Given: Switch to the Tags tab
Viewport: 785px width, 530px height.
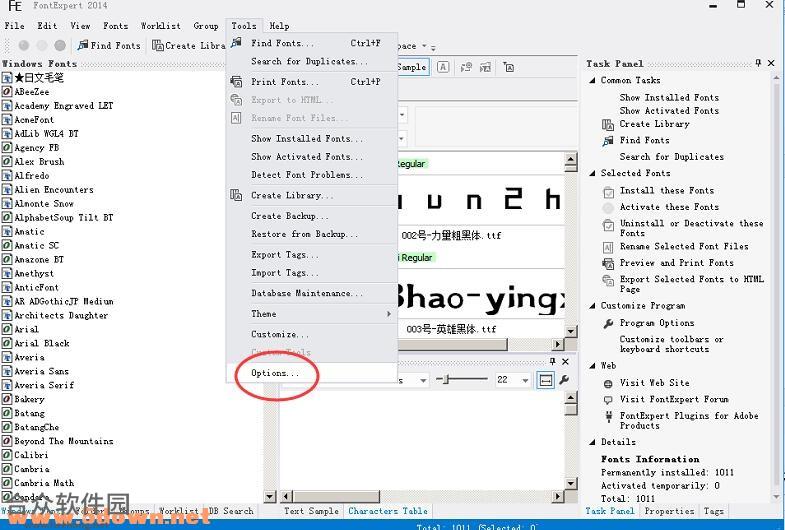Looking at the screenshot, I should pyautogui.click(x=713, y=511).
